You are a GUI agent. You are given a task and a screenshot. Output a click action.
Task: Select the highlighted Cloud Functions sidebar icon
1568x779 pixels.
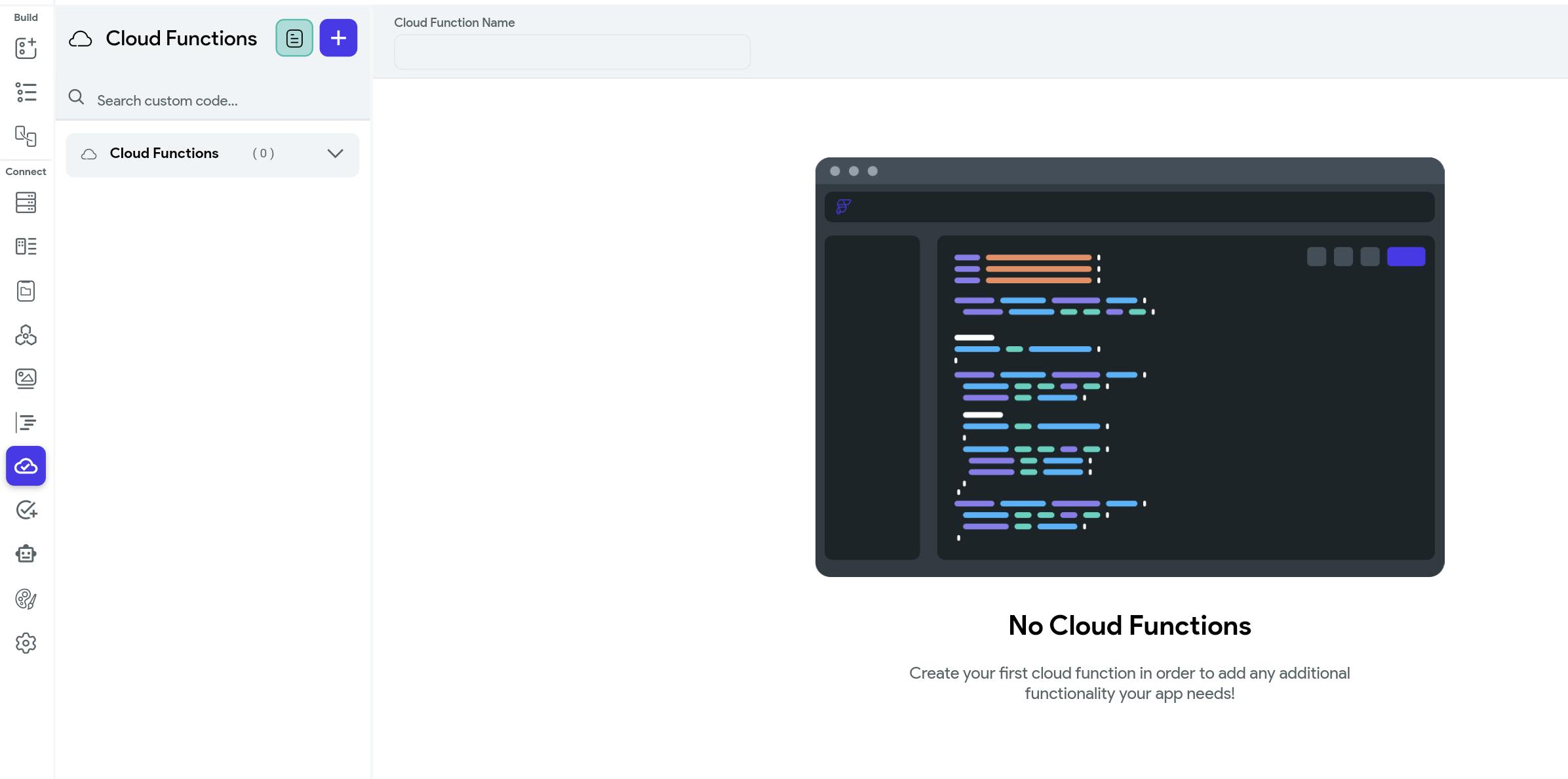pyautogui.click(x=26, y=466)
